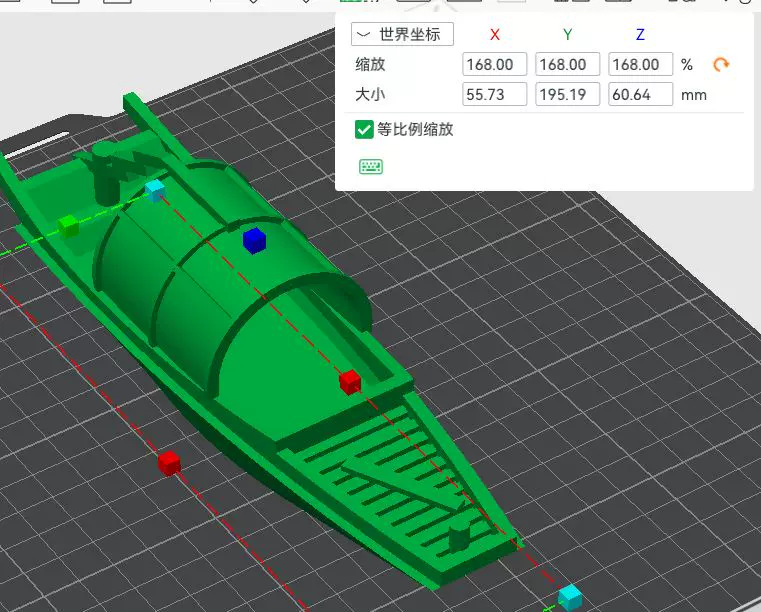Open the 世界坐标 coordinate system dropdown
Viewport: 761px width, 612px height.
402,34
